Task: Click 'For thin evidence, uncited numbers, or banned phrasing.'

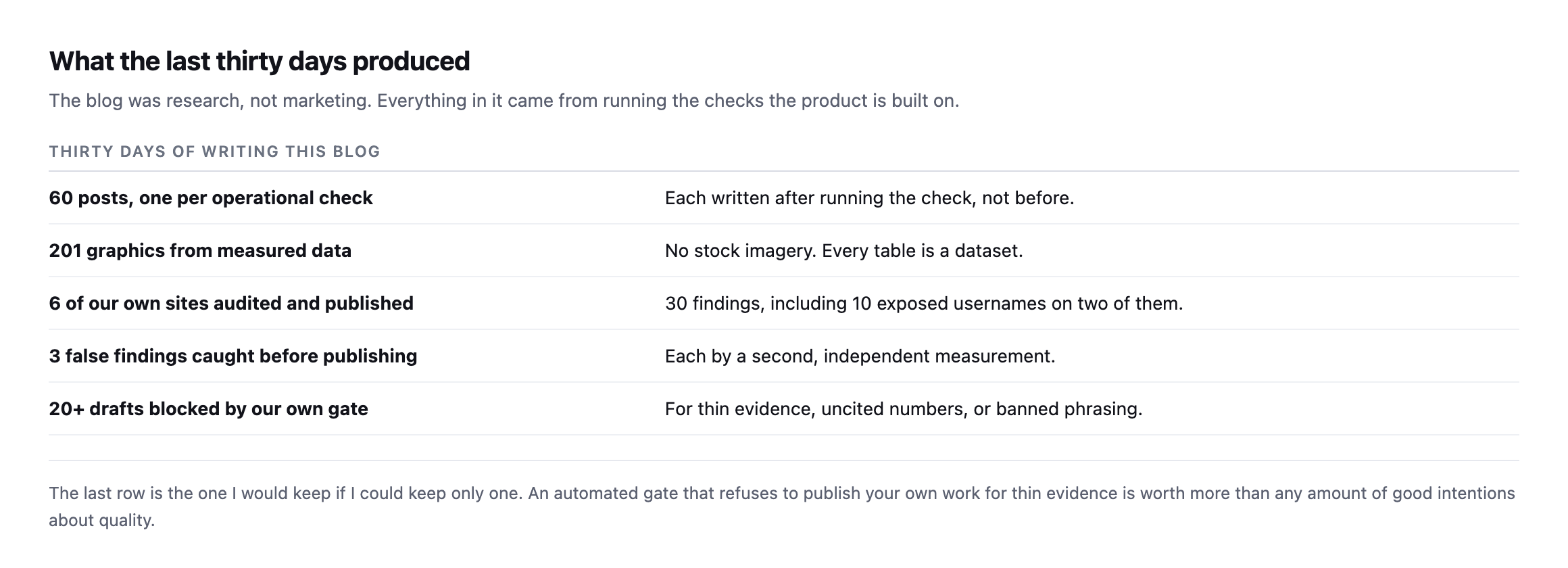Action: 904,409
